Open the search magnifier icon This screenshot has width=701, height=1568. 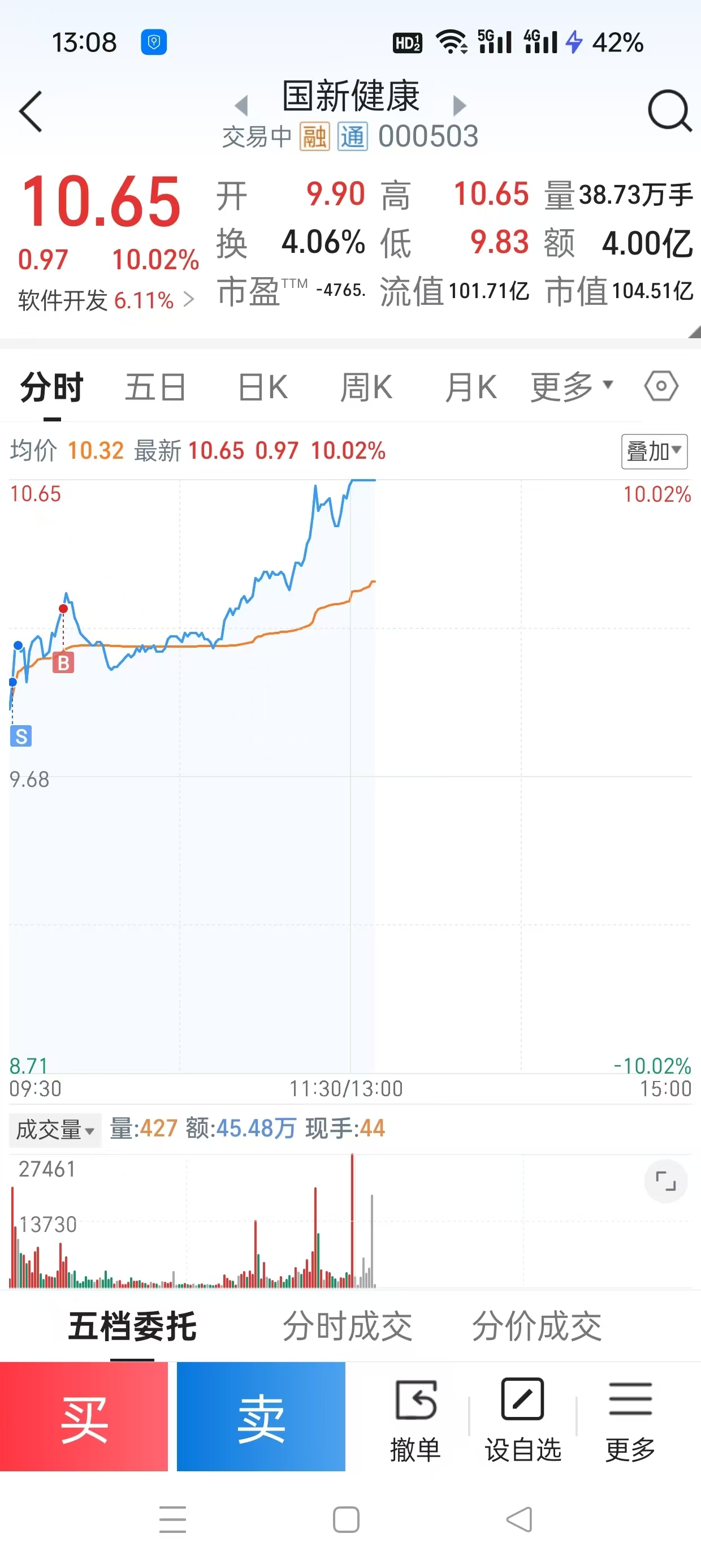point(669,111)
